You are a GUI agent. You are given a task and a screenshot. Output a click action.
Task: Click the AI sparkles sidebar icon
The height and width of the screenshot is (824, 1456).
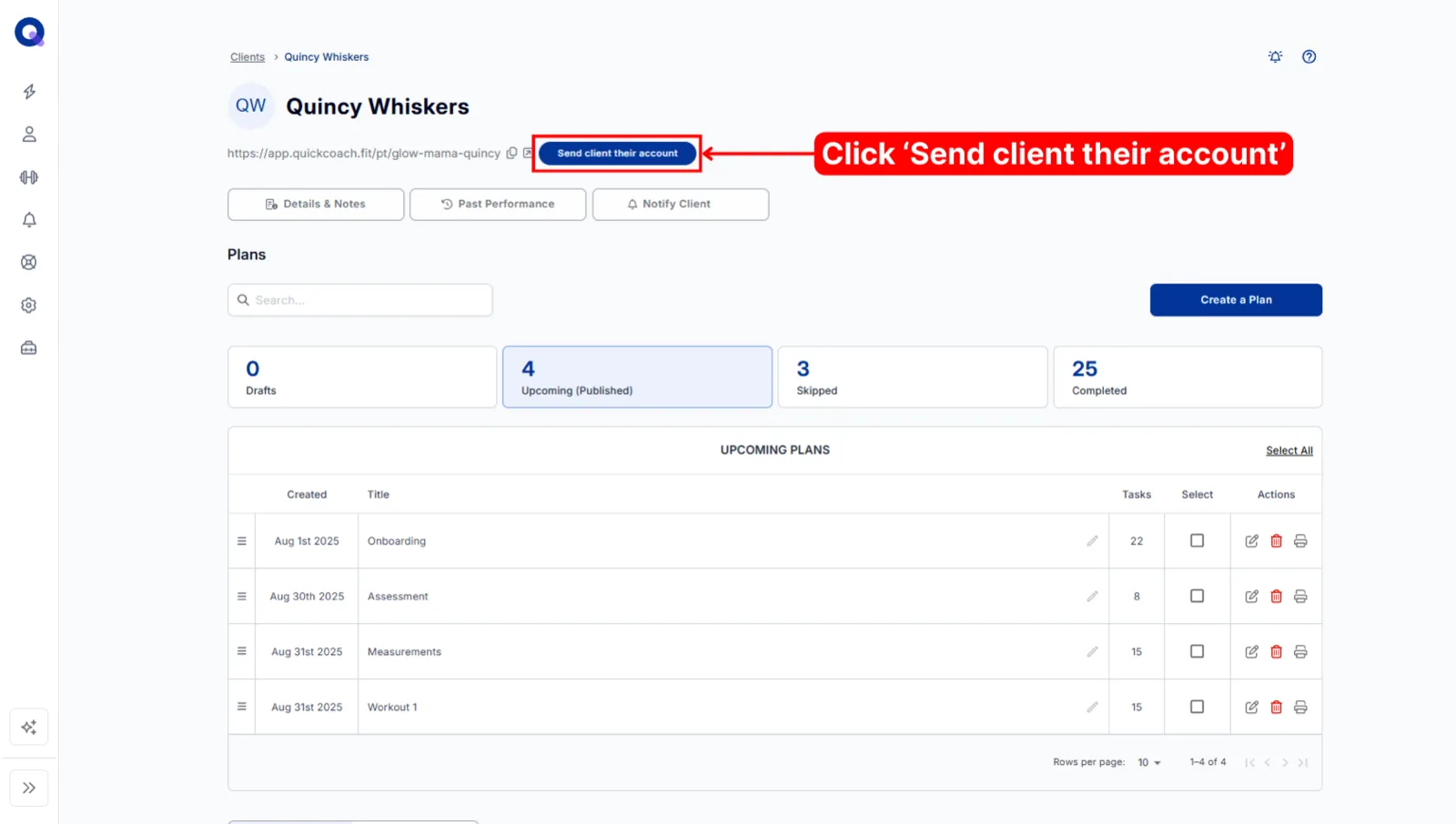coord(29,728)
